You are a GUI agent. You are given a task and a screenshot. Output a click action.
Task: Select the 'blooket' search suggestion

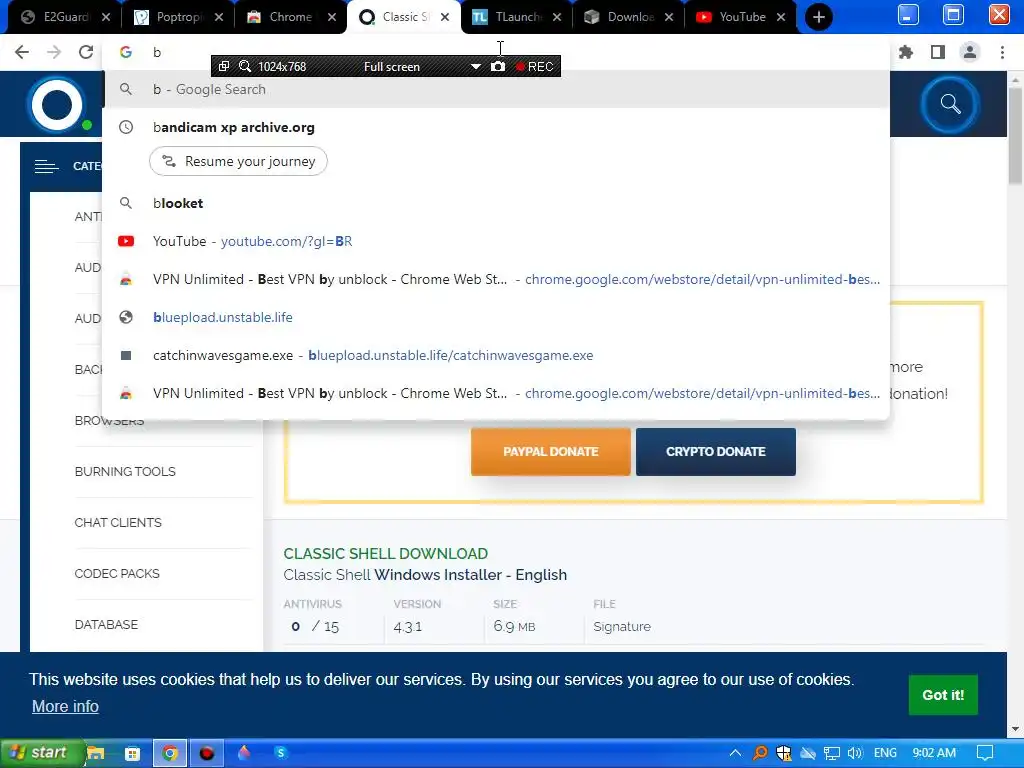tap(496, 203)
